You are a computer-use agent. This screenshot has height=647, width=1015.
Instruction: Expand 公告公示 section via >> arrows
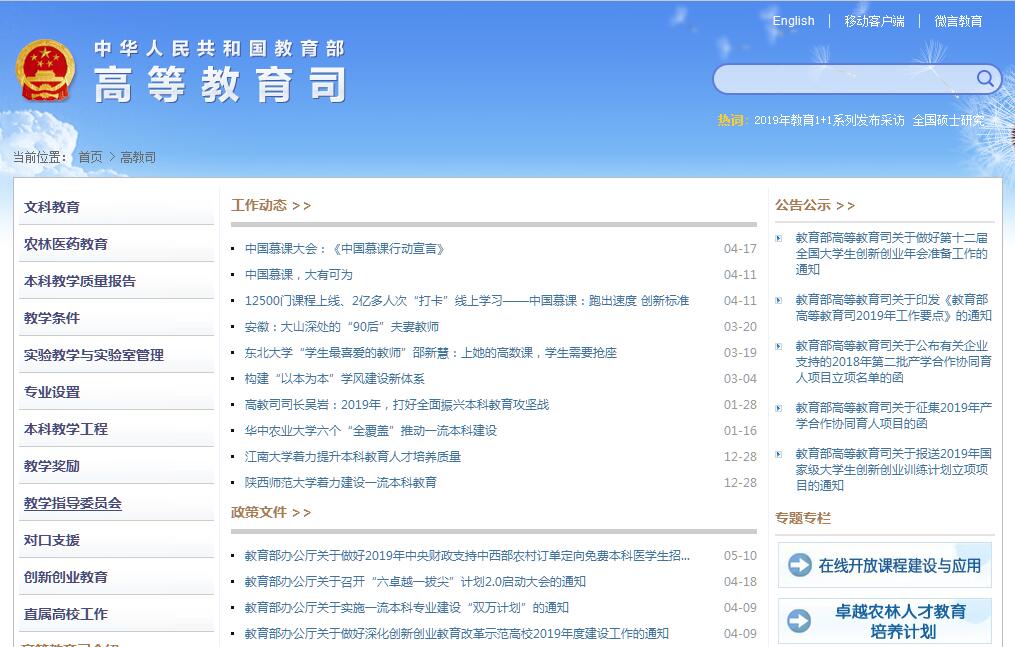845,206
